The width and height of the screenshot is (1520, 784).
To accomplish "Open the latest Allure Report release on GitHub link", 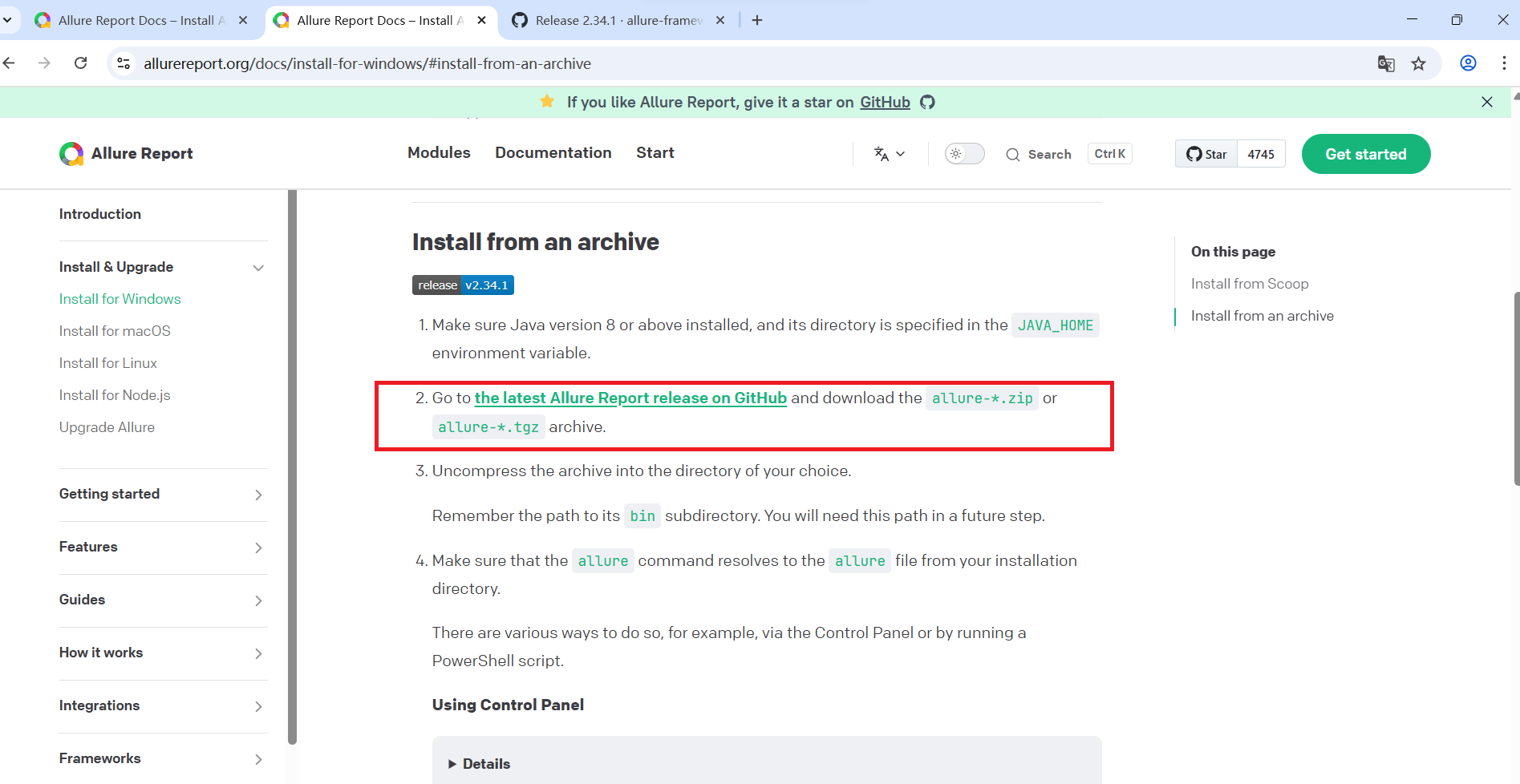I will [x=630, y=398].
